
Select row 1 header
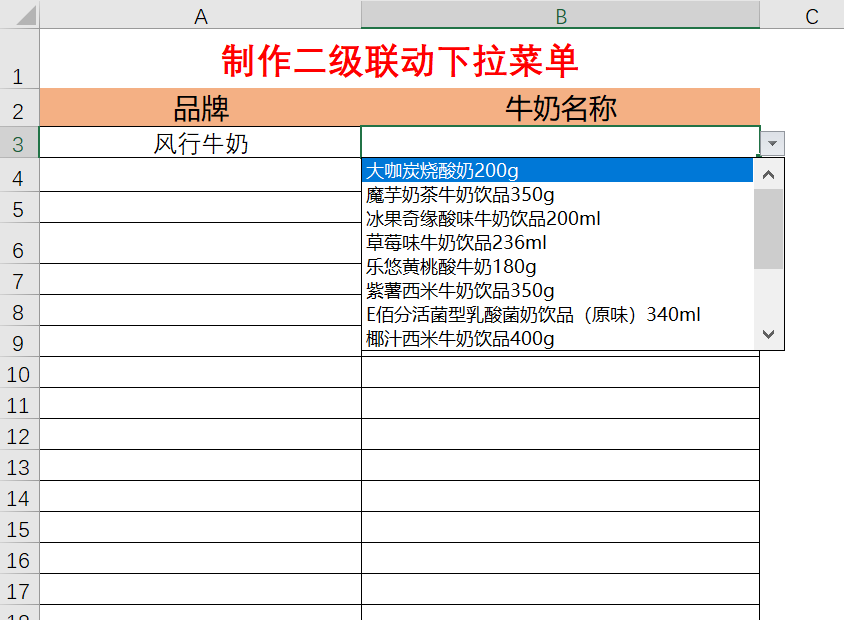19,59
